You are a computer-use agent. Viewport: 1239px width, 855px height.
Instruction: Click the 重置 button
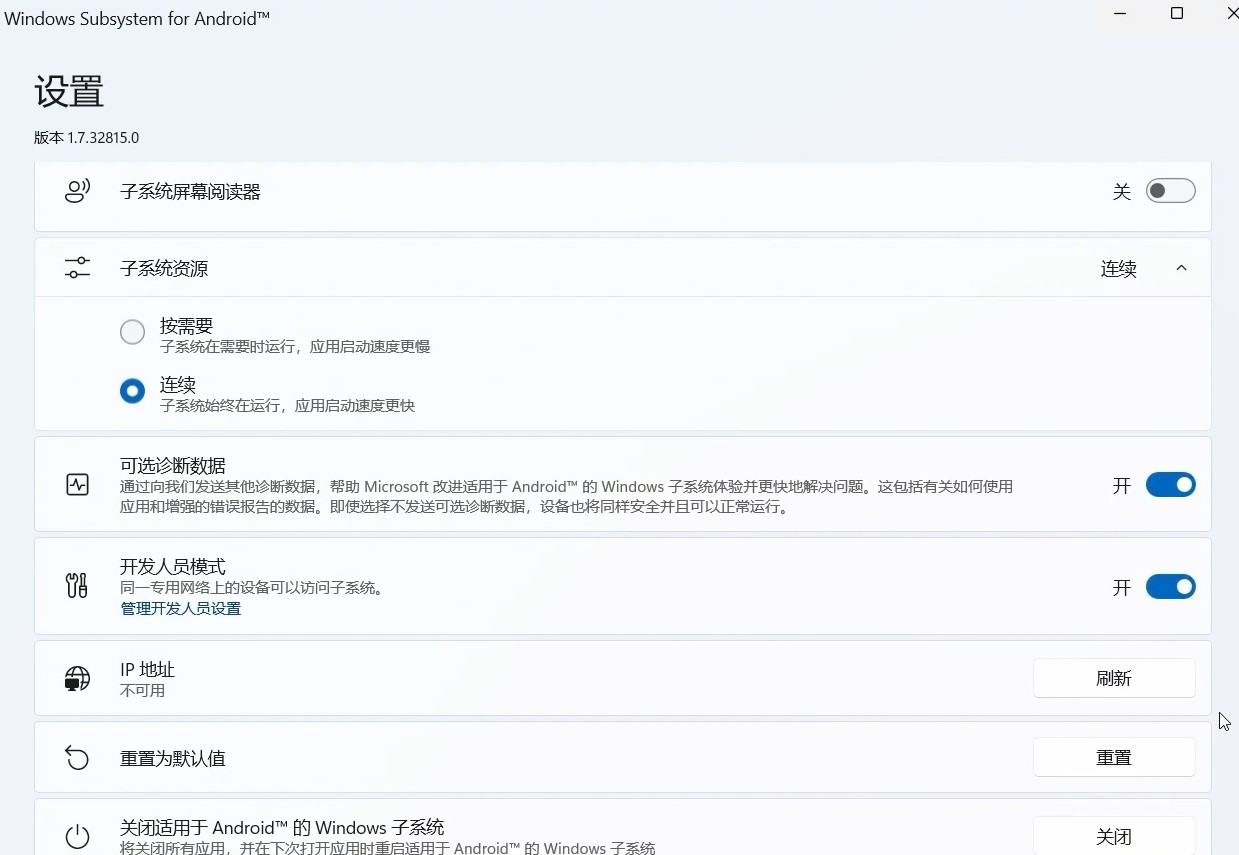click(x=1114, y=757)
